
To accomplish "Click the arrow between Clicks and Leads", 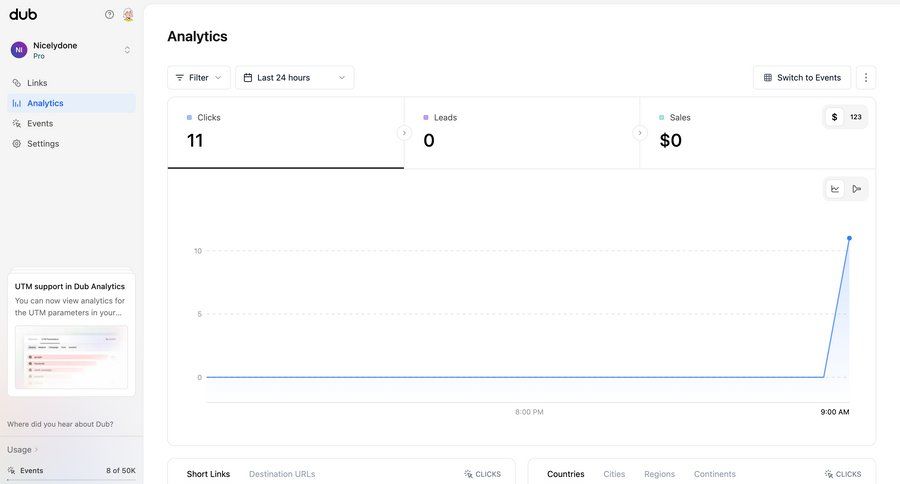I will click(x=404, y=133).
